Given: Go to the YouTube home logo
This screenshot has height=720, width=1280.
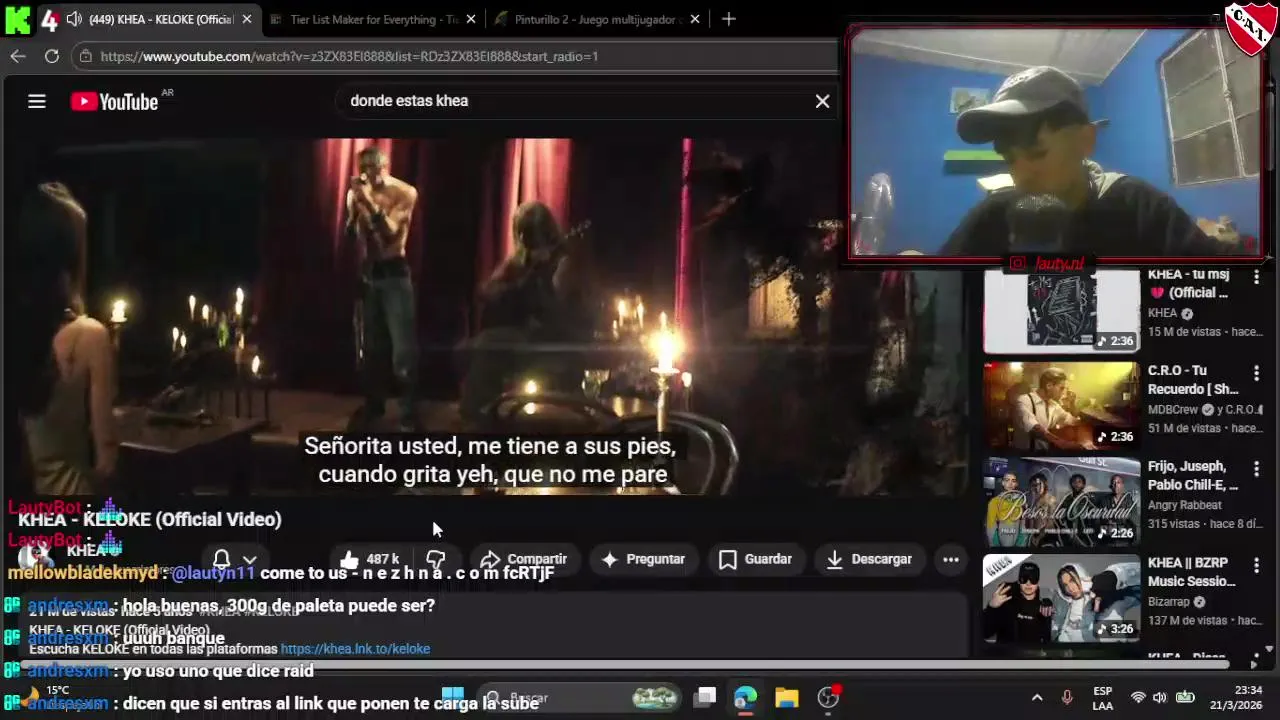Looking at the screenshot, I should 114,101.
